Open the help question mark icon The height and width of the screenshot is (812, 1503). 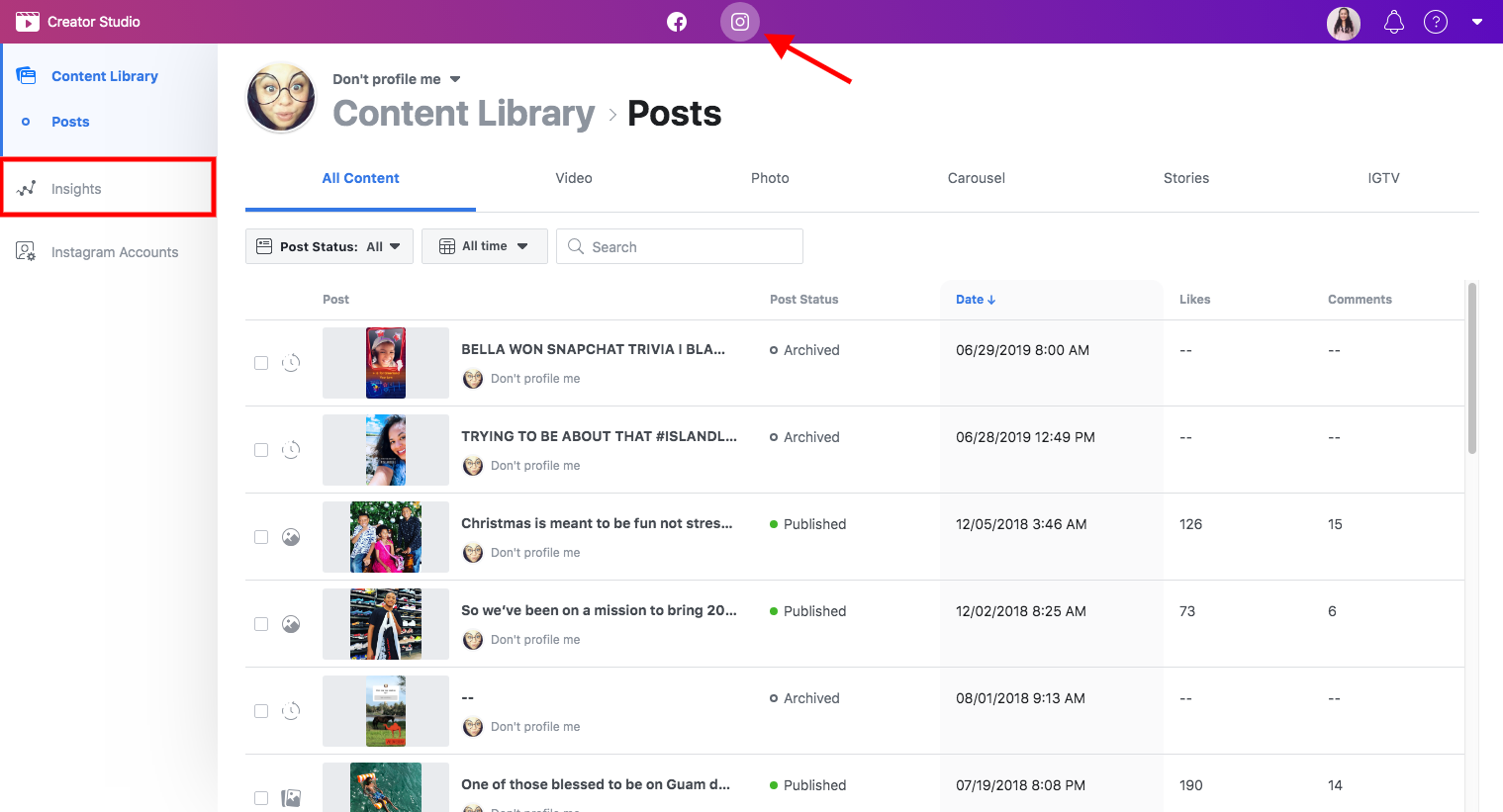click(x=1435, y=22)
